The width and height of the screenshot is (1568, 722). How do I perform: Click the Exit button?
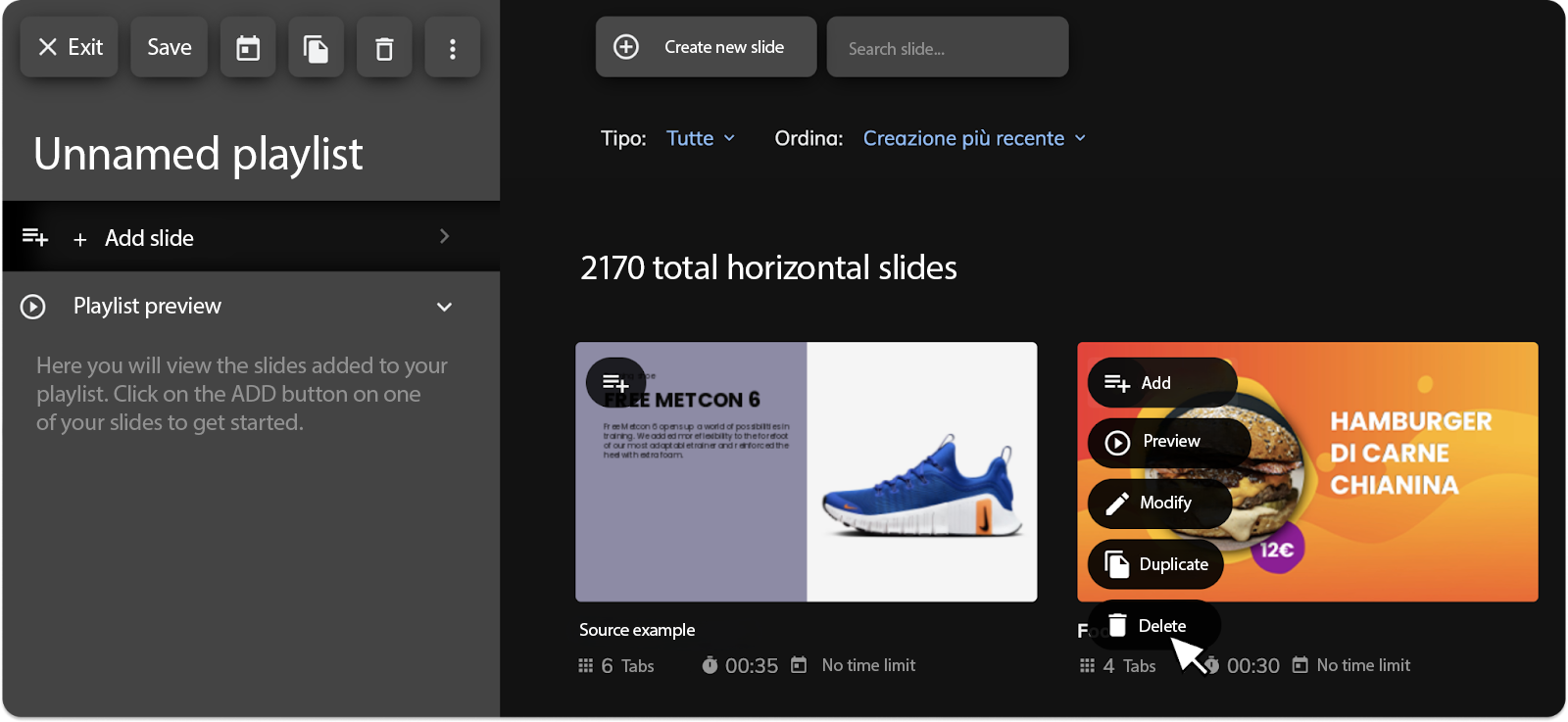pos(69,47)
